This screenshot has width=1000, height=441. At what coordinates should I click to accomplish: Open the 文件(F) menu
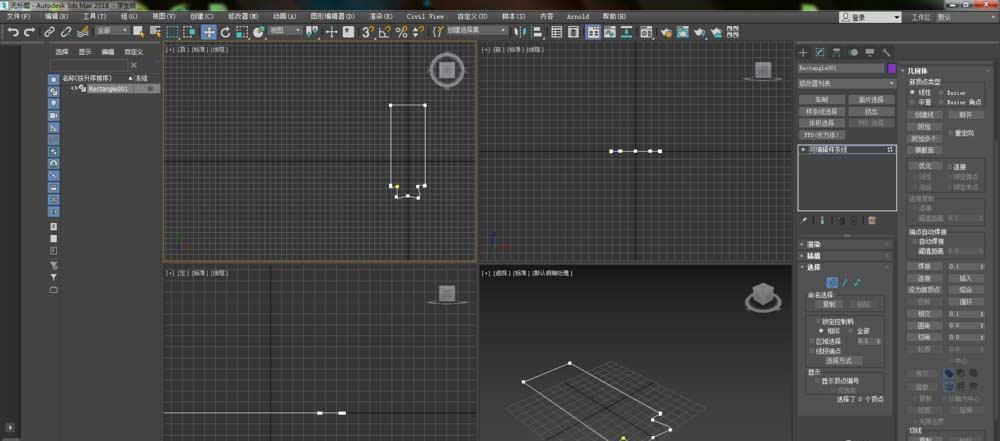(18, 16)
